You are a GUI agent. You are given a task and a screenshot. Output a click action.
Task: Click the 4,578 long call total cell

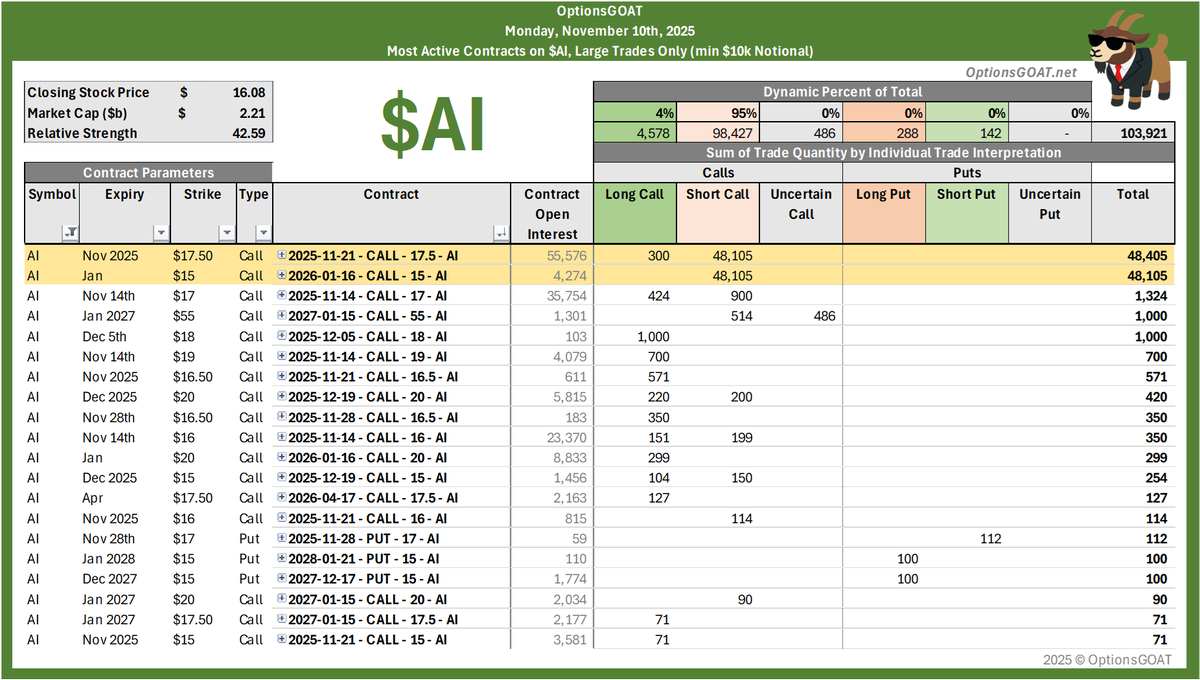[634, 132]
